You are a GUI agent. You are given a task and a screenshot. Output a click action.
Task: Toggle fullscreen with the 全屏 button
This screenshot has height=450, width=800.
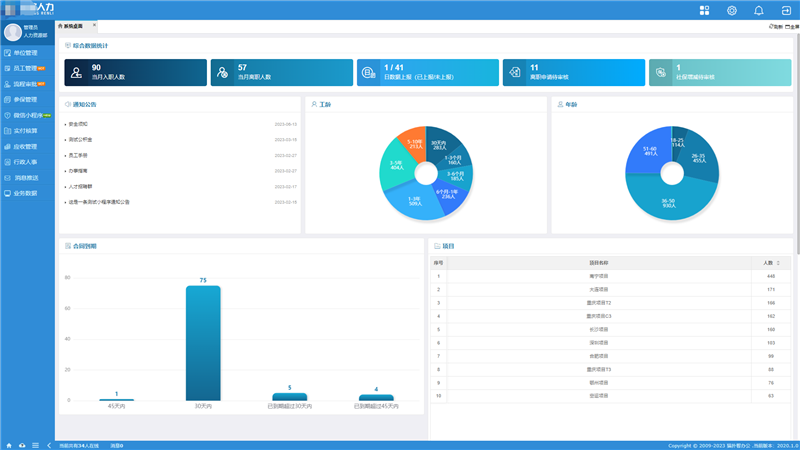(790, 27)
